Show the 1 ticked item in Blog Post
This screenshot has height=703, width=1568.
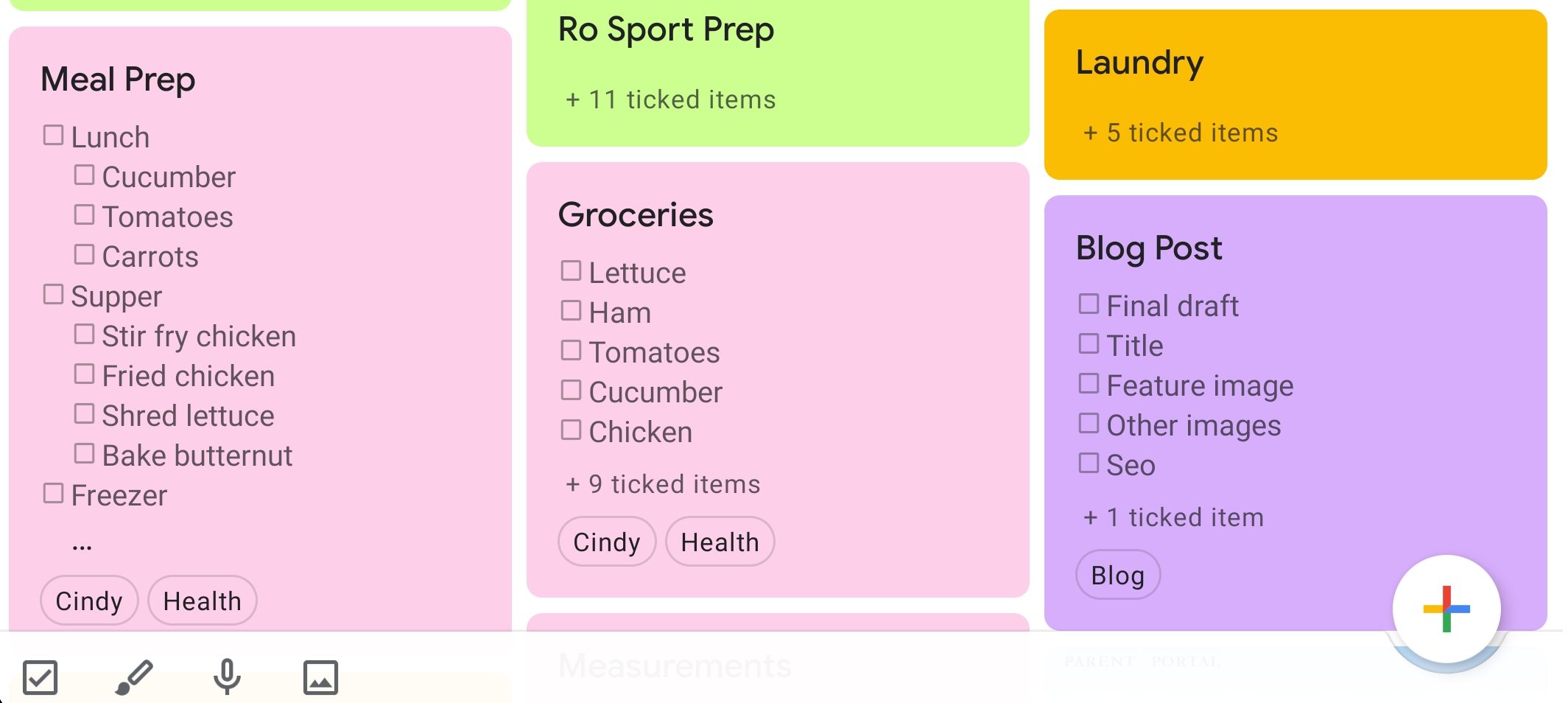(1173, 517)
